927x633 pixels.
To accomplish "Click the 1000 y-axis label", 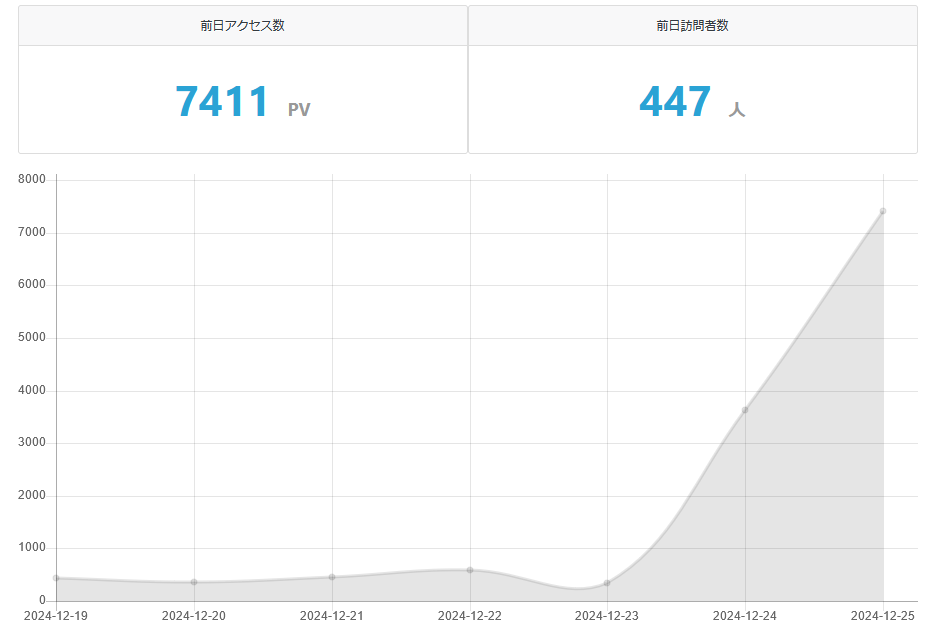I will 32,547.
